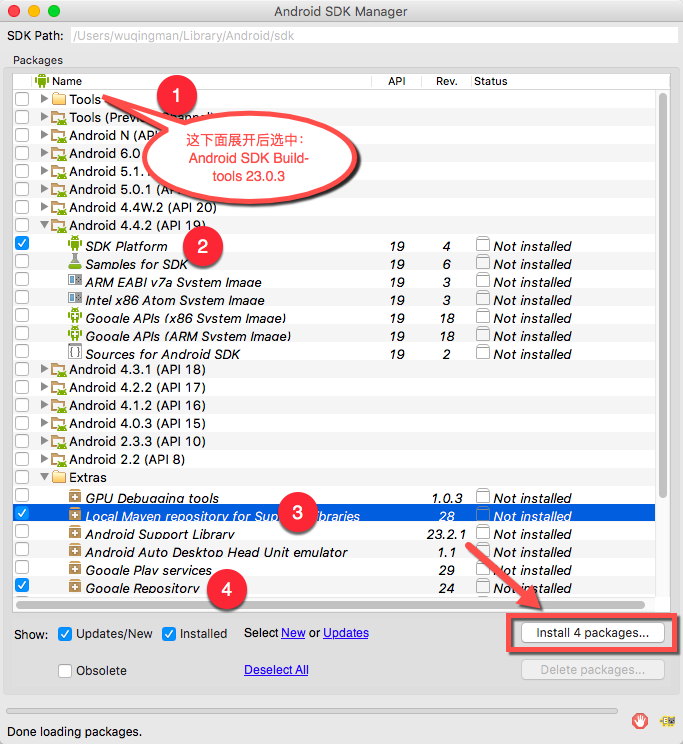Toggle the Installed show filter checkbox
The image size is (683, 744).
(x=169, y=634)
